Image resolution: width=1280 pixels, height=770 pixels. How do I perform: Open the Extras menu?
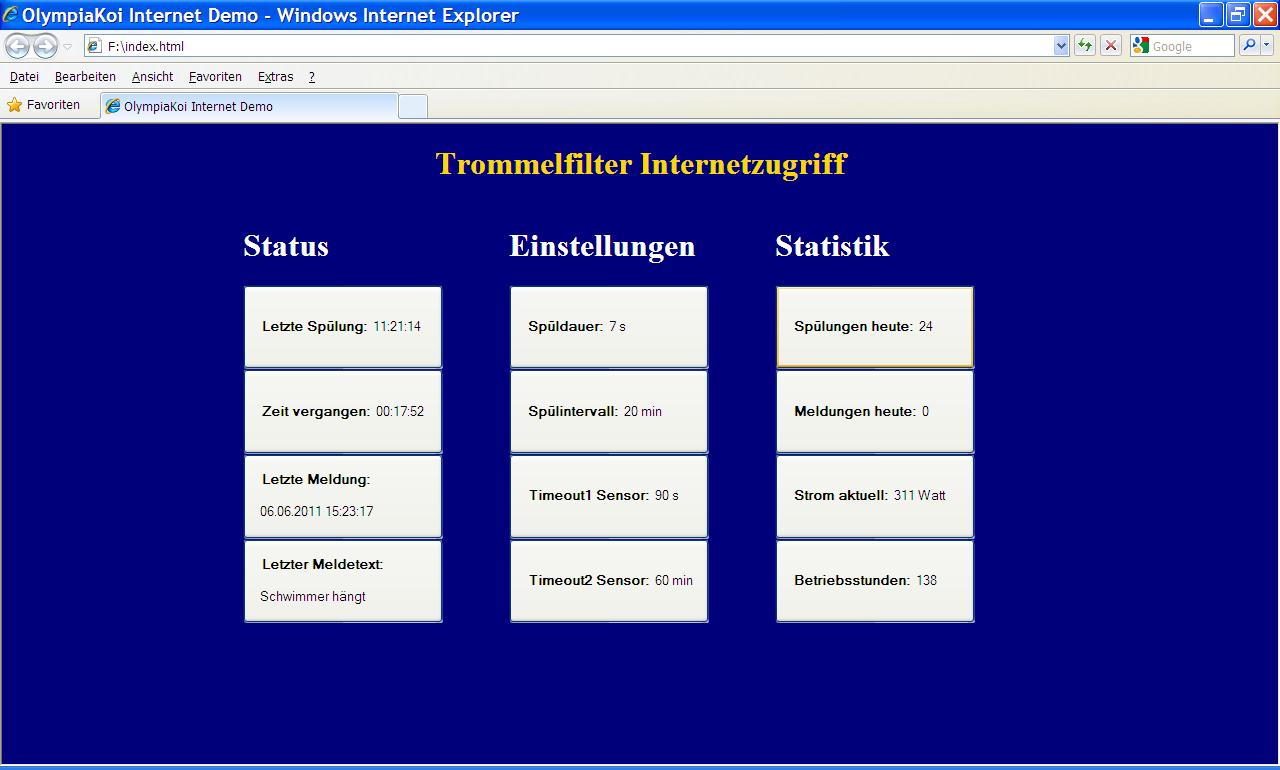(x=275, y=77)
